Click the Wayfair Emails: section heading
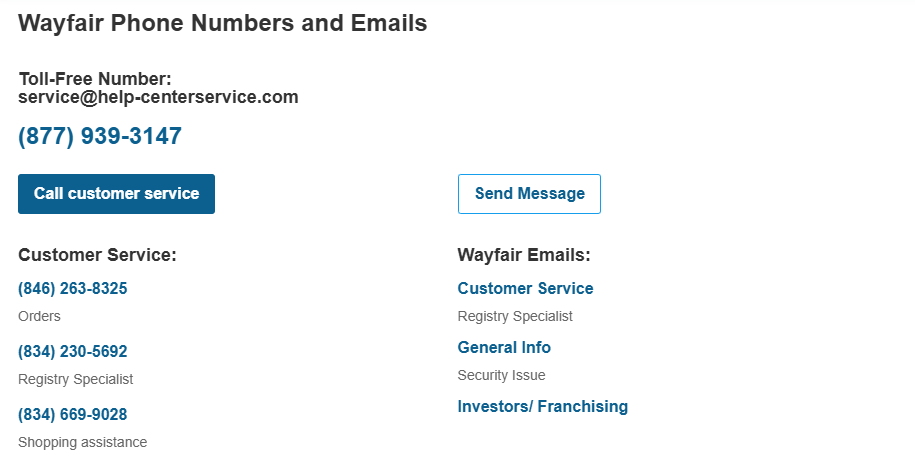The height and width of the screenshot is (473, 915). pyautogui.click(x=524, y=255)
